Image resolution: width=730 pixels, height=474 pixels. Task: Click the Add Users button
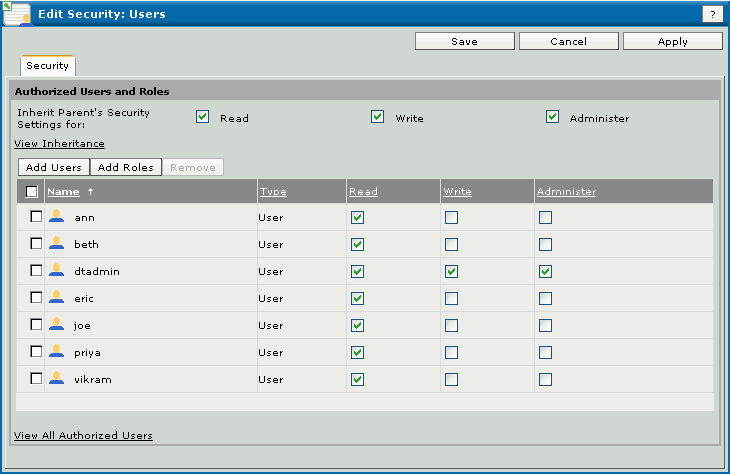coord(54,167)
